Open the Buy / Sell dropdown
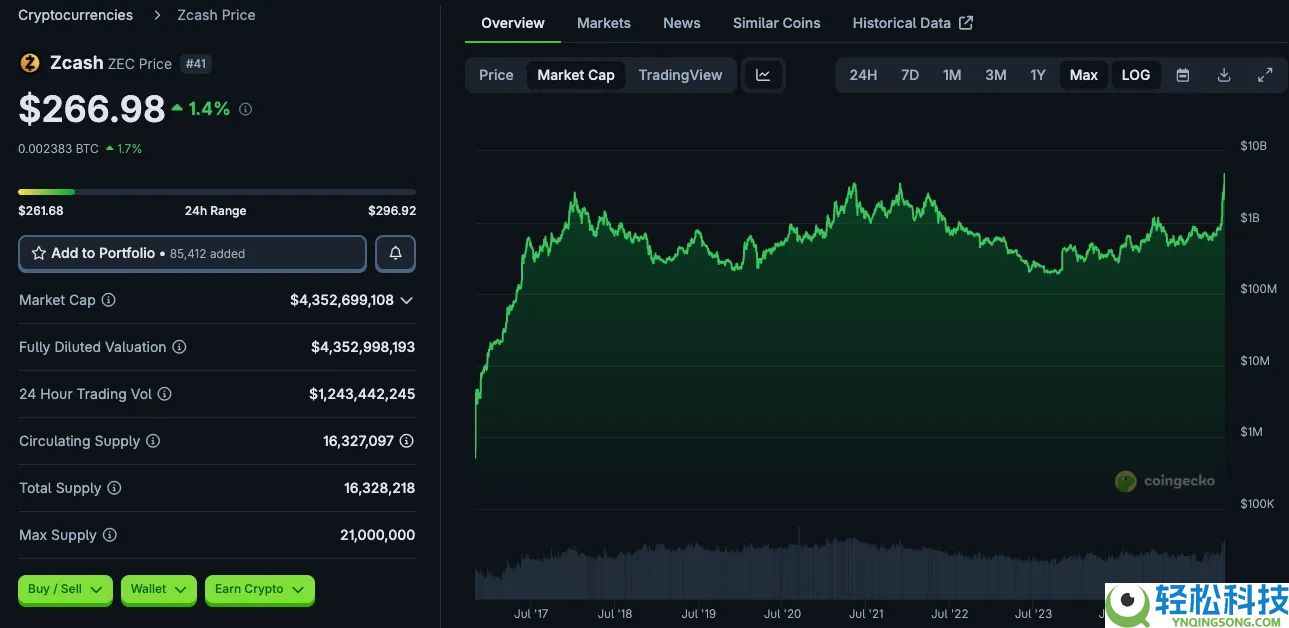 [67, 589]
